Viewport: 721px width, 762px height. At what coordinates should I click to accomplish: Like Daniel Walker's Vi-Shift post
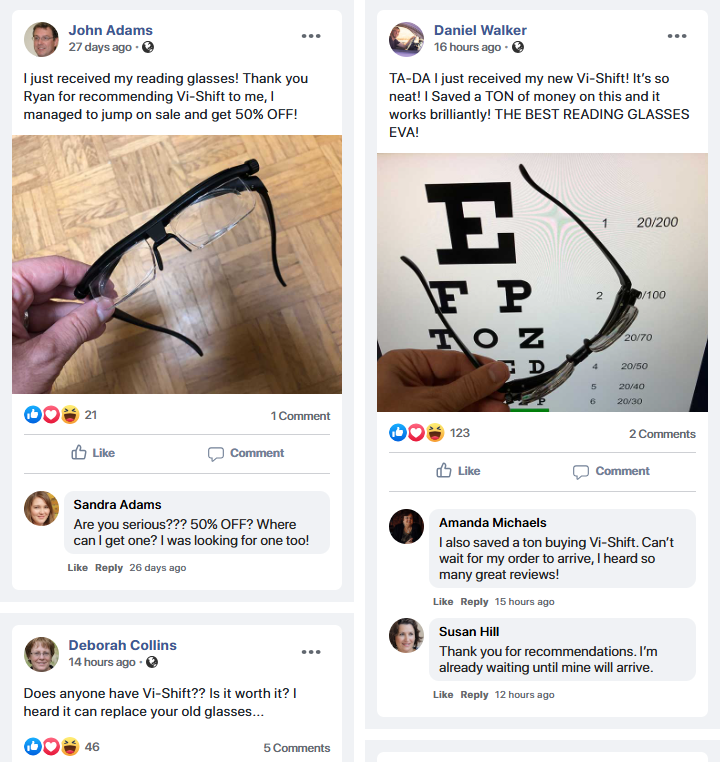(458, 471)
